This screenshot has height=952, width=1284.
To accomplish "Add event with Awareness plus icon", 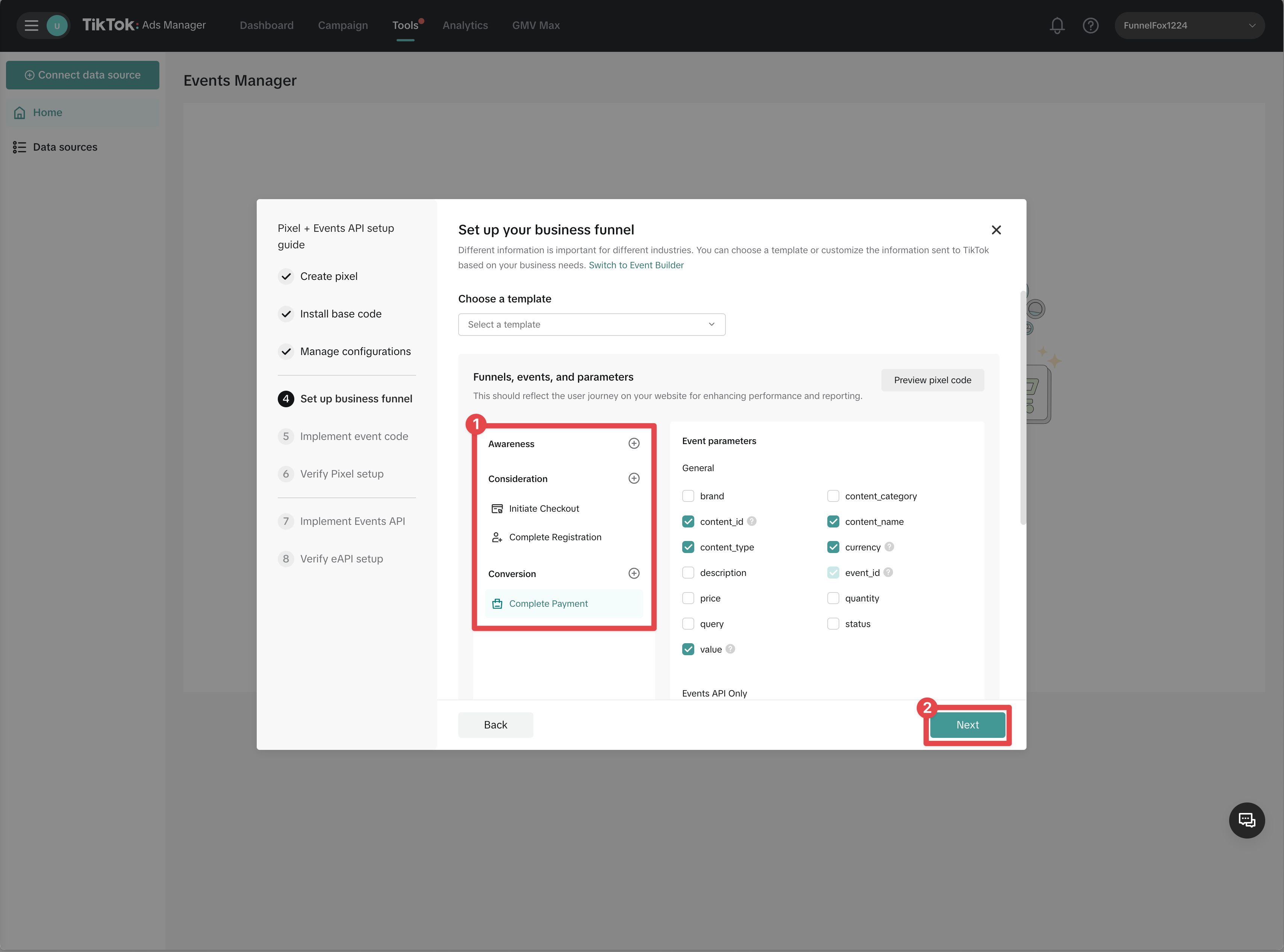I will [x=634, y=443].
